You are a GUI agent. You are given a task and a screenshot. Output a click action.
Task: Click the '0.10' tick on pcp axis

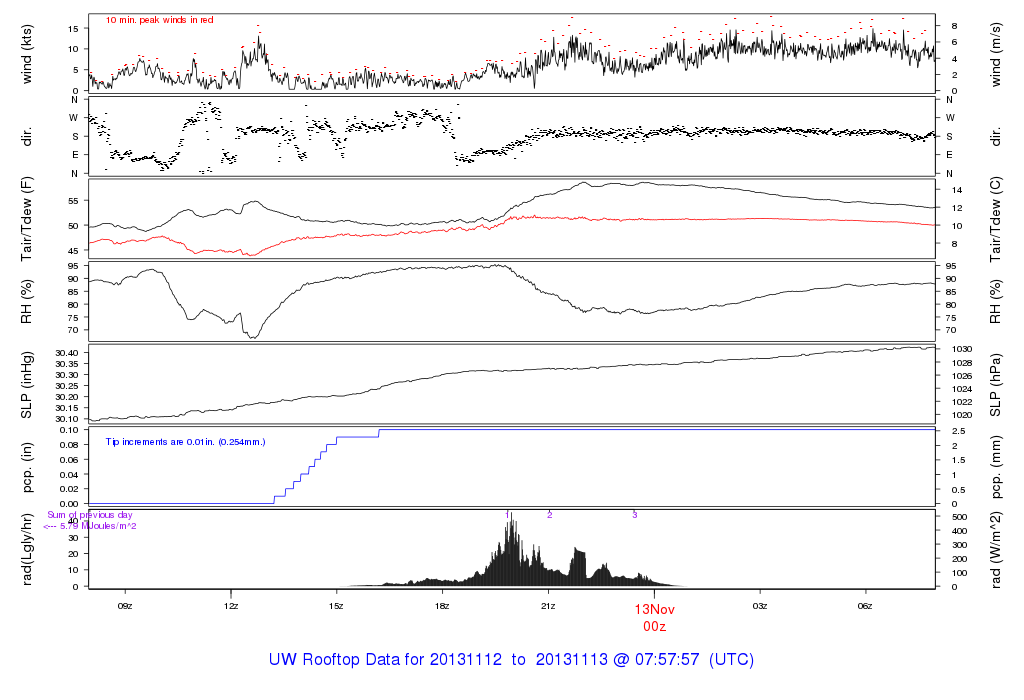tap(69, 430)
